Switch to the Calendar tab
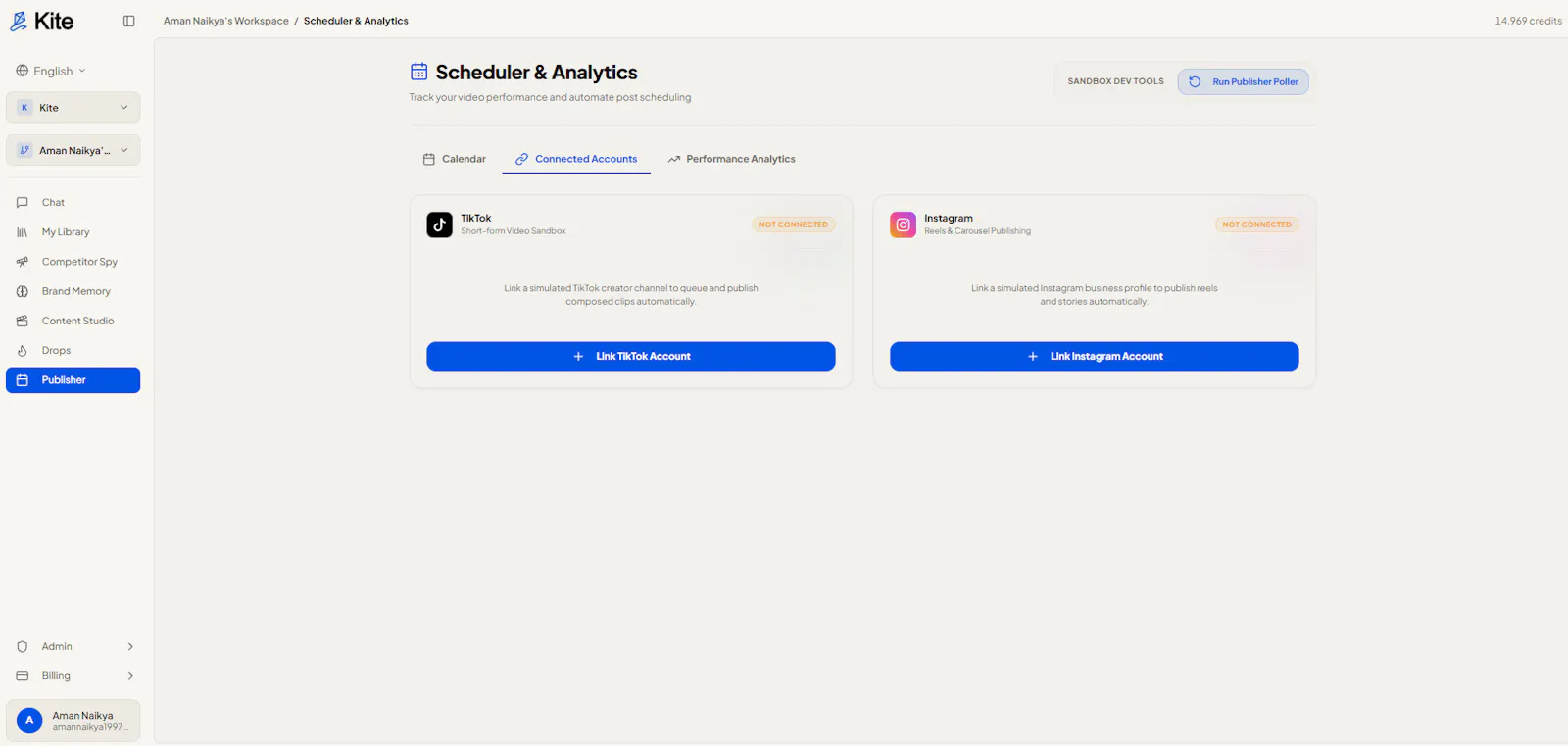Screen dimensions: 1568x746 coord(455,159)
